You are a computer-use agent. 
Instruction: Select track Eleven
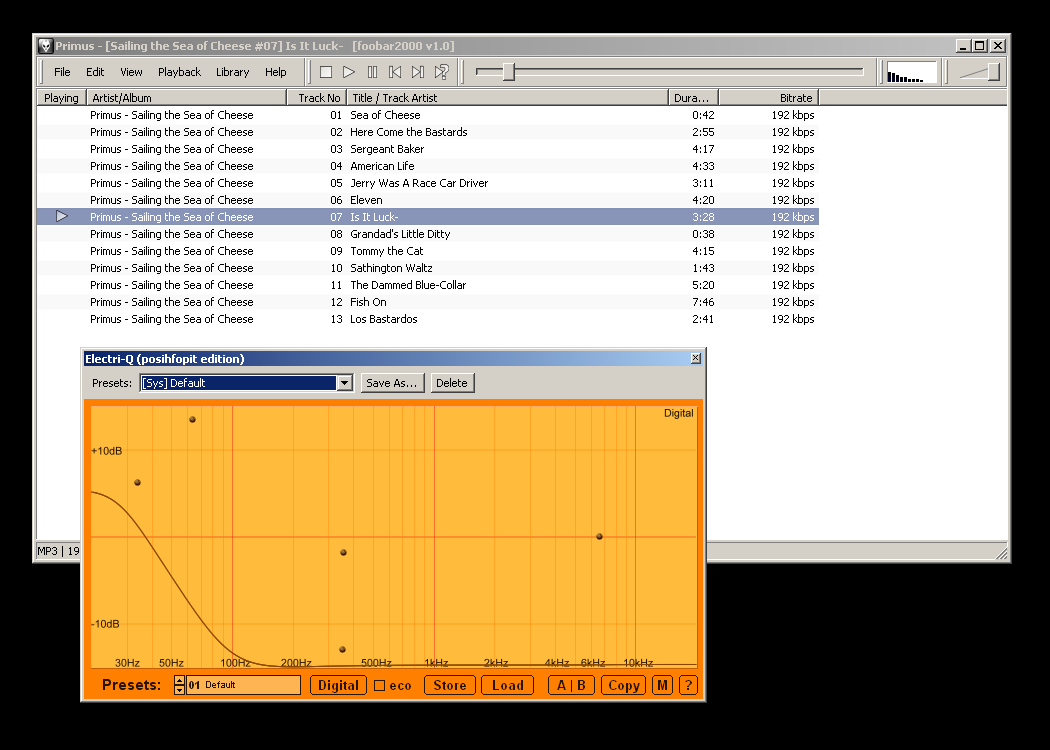click(427, 200)
